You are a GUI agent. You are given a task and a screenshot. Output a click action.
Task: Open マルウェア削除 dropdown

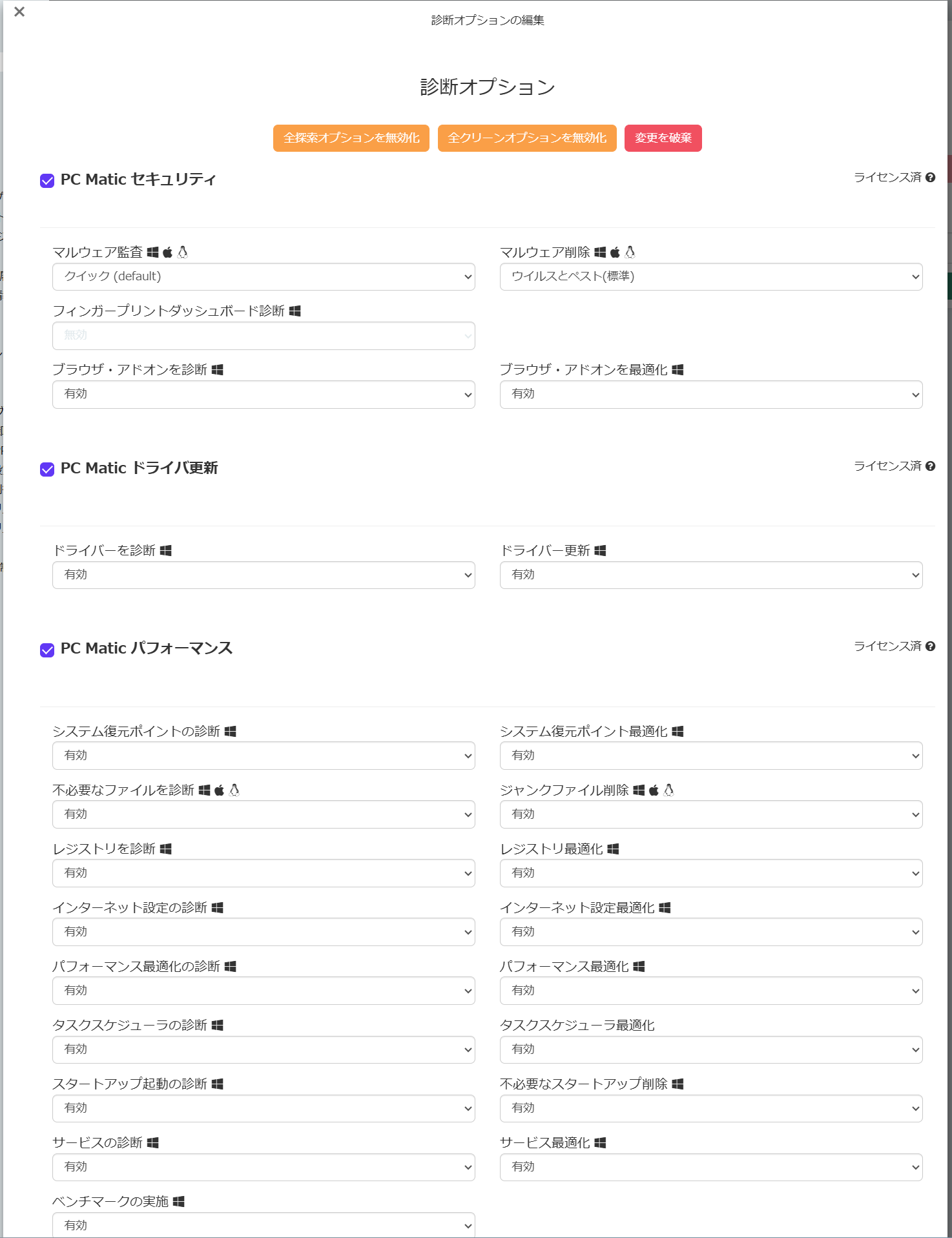click(711, 277)
